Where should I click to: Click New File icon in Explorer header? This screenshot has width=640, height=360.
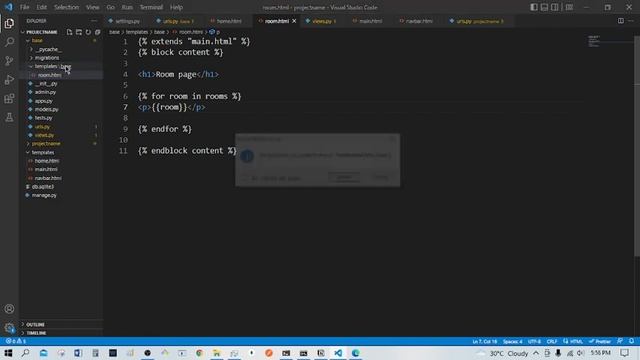[69, 32]
